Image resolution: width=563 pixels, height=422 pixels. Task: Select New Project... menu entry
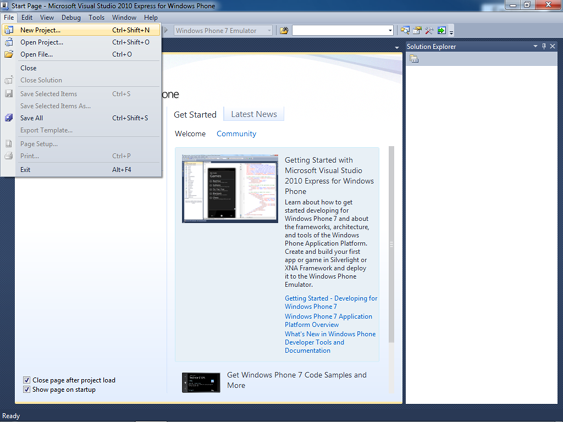(x=82, y=30)
